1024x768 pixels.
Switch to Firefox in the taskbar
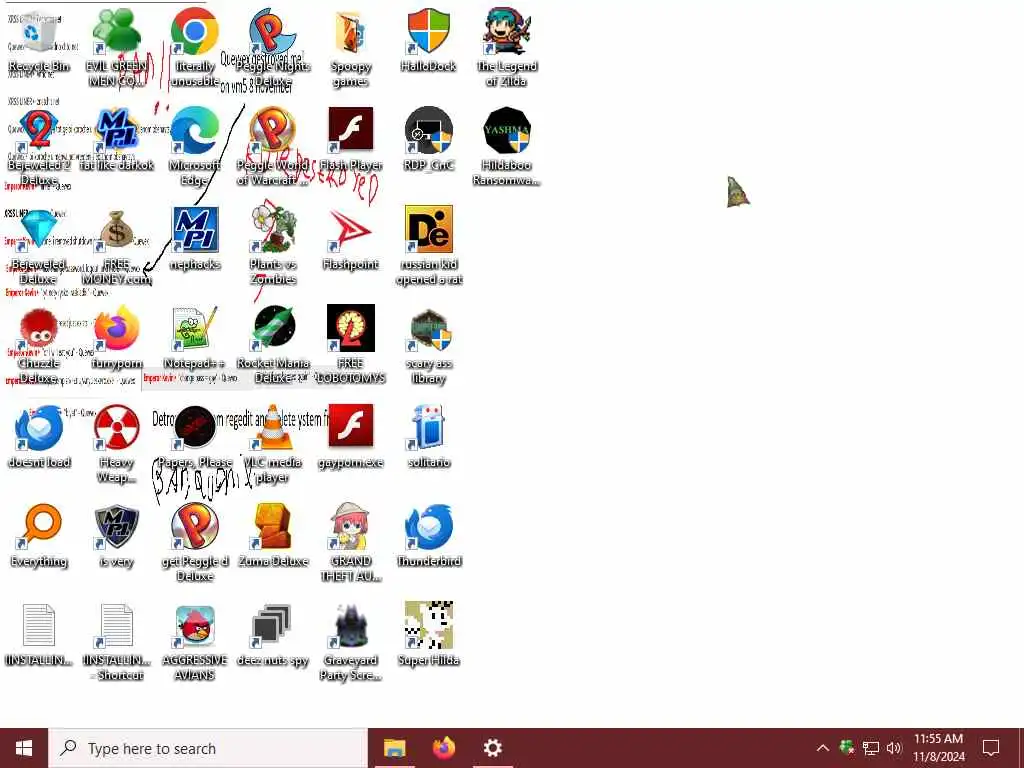click(444, 748)
